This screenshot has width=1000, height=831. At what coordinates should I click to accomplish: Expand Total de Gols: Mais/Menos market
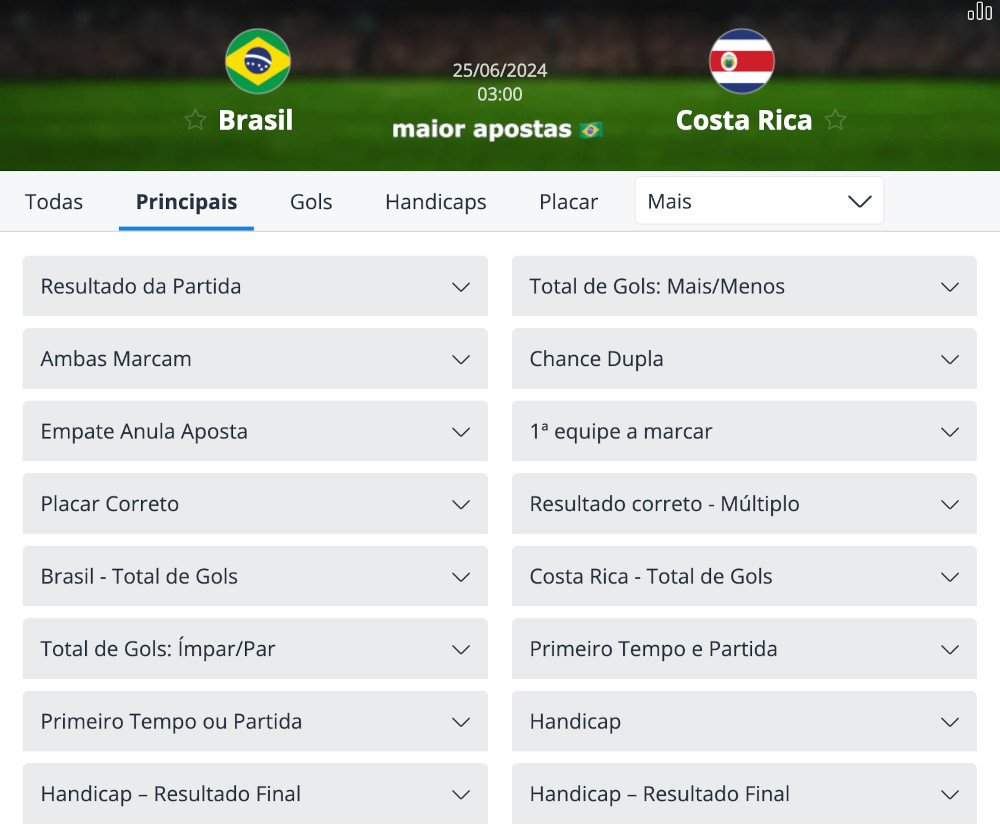pyautogui.click(x=744, y=286)
